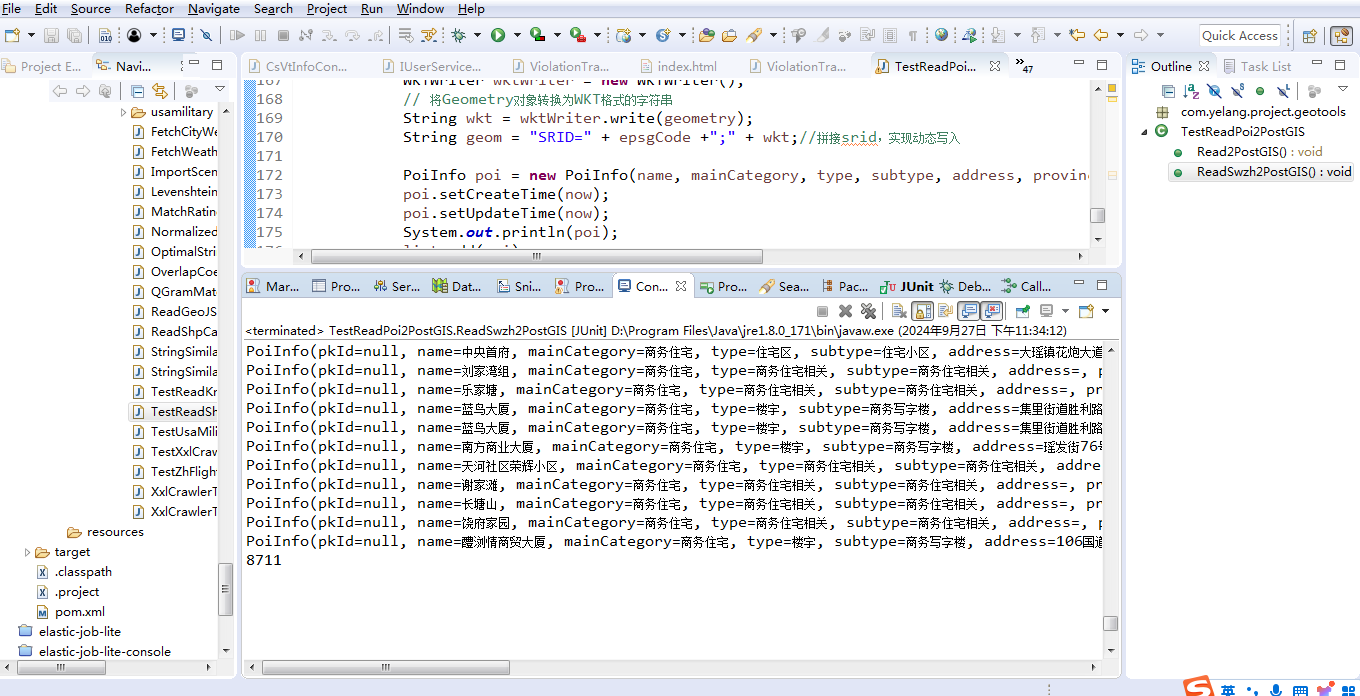Open pom.xml file in Navigator
The width and height of the screenshot is (1360, 696).
[x=79, y=611]
